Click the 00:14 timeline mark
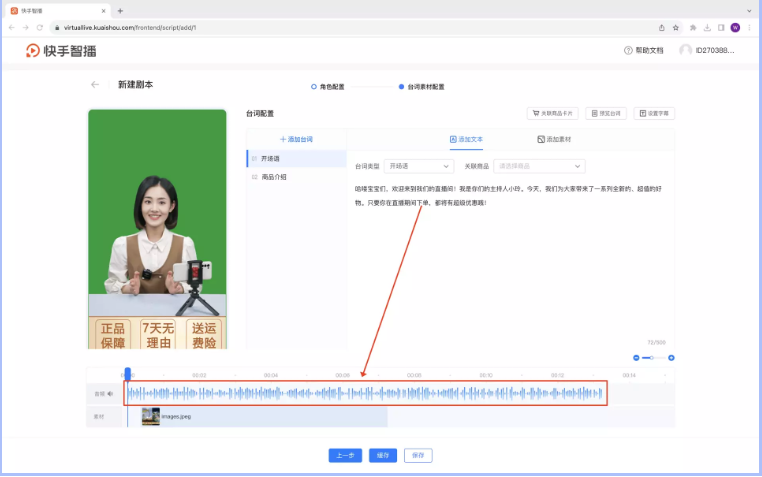 (x=629, y=375)
